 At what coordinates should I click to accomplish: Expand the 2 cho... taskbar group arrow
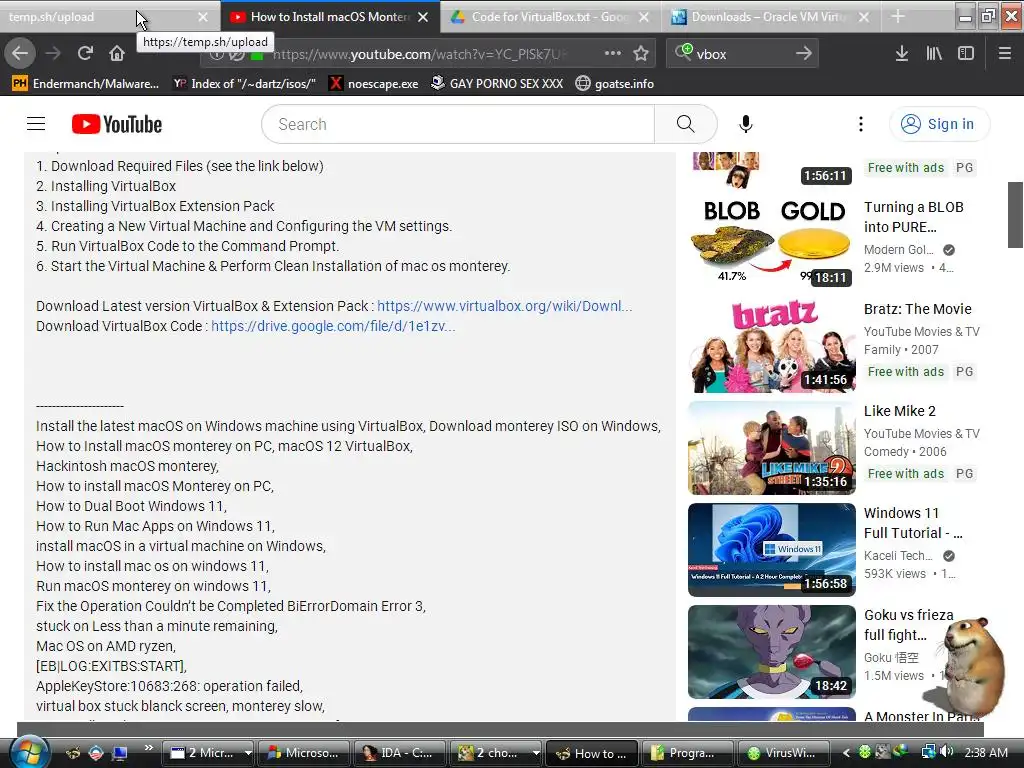(536, 753)
